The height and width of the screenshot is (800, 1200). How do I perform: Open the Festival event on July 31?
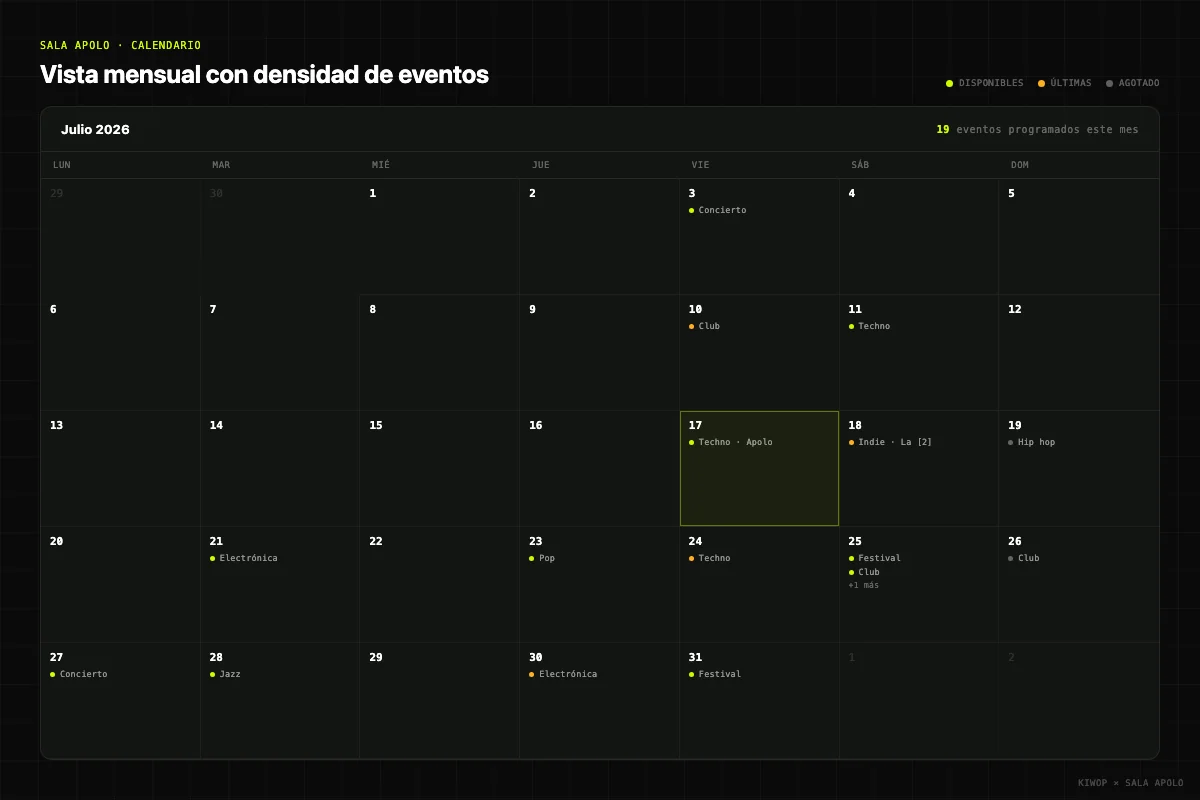715,674
